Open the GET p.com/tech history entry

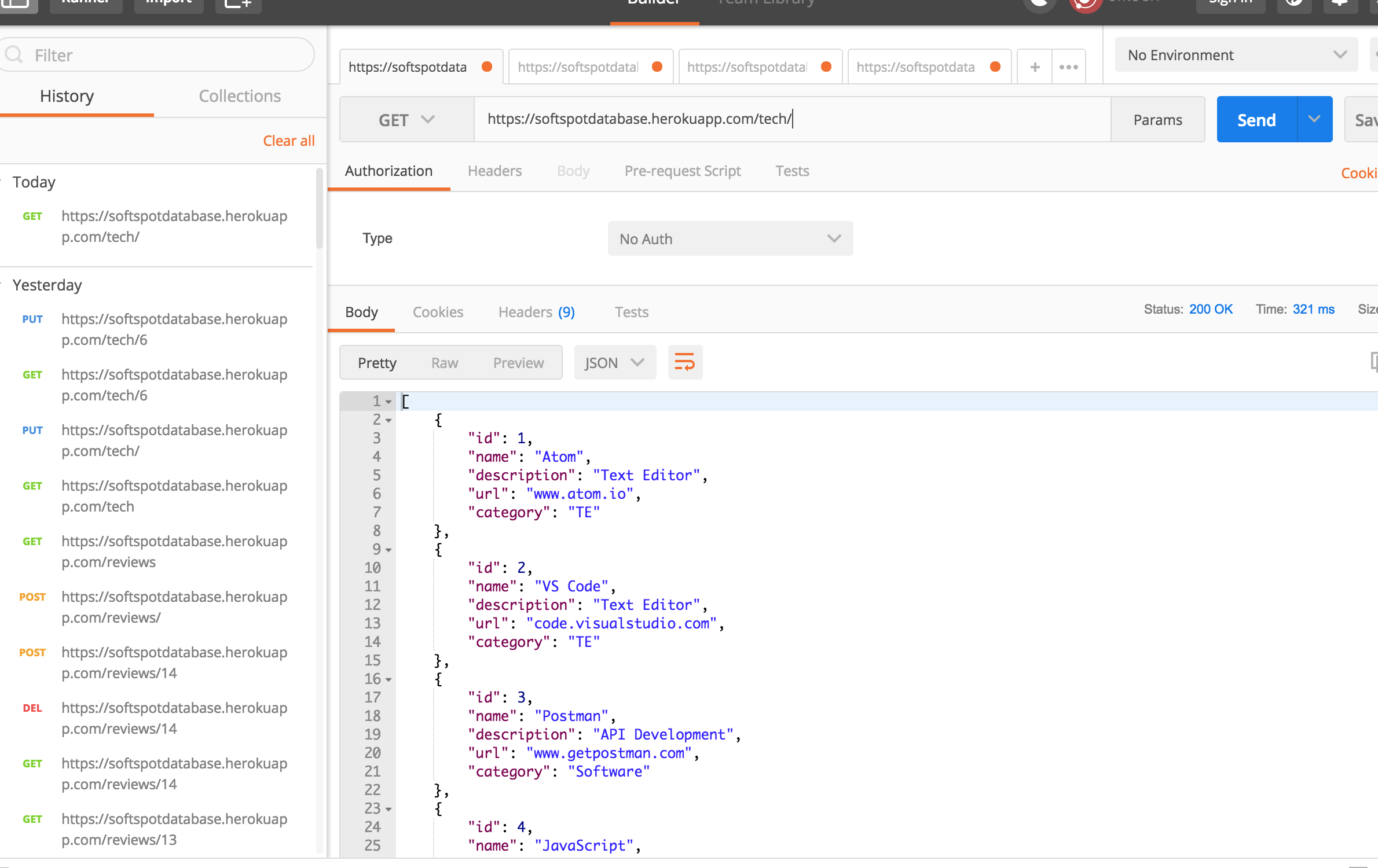click(x=156, y=496)
